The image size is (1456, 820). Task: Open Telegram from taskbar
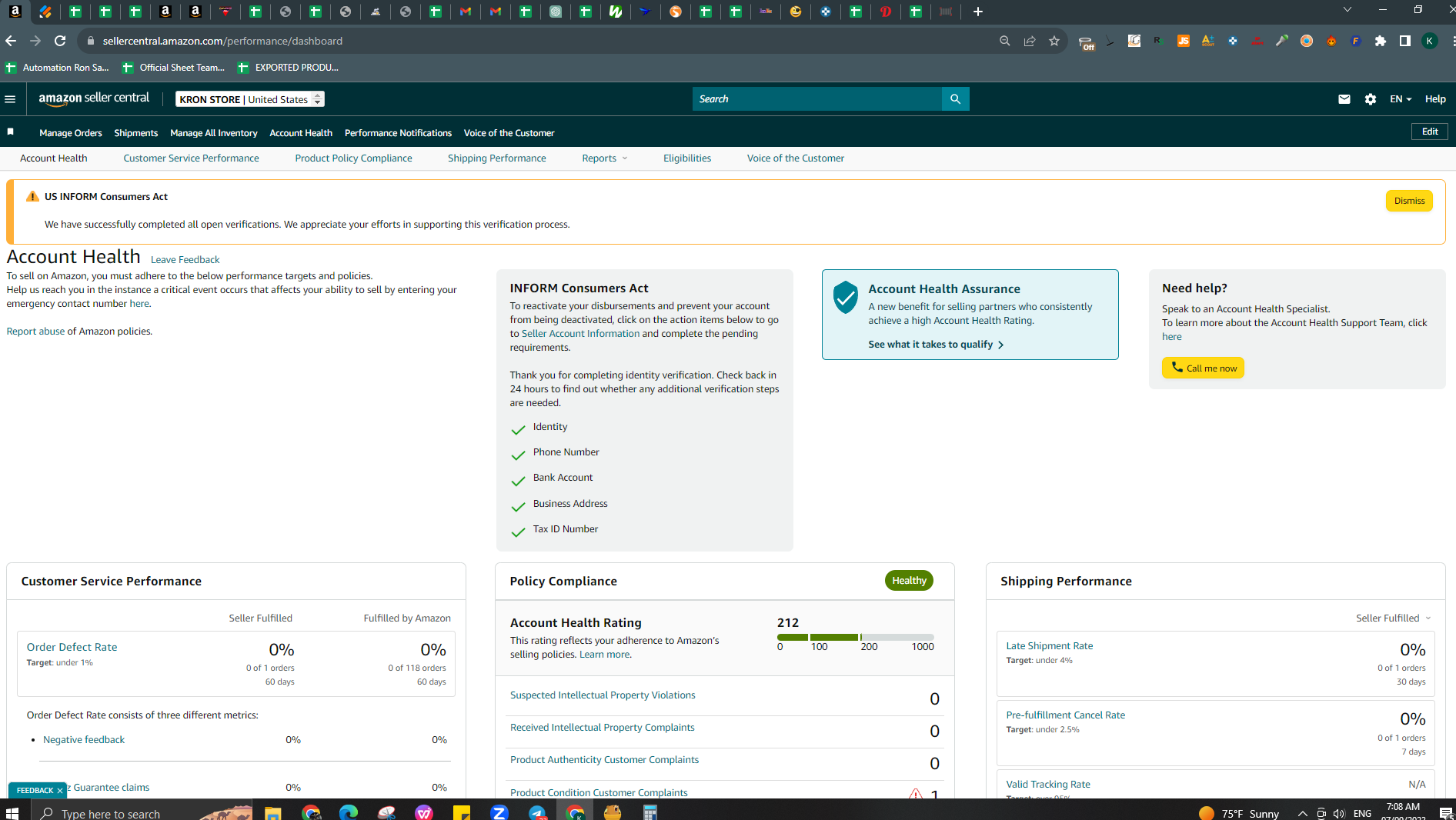[537, 812]
